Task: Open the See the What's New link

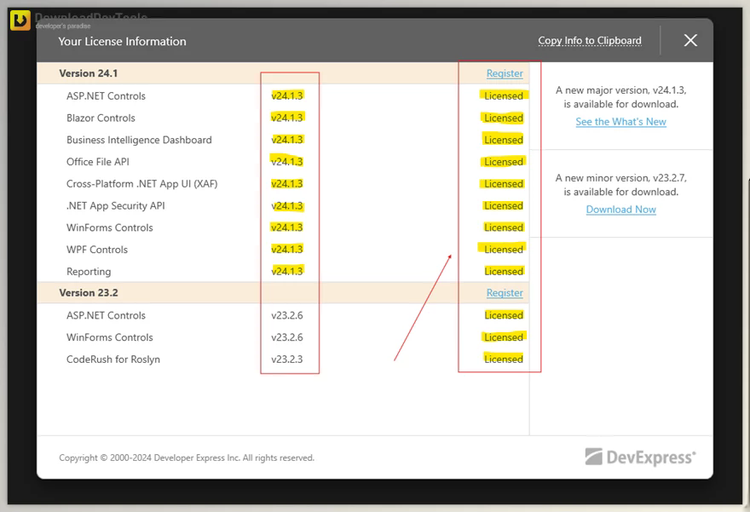Action: coord(621,122)
